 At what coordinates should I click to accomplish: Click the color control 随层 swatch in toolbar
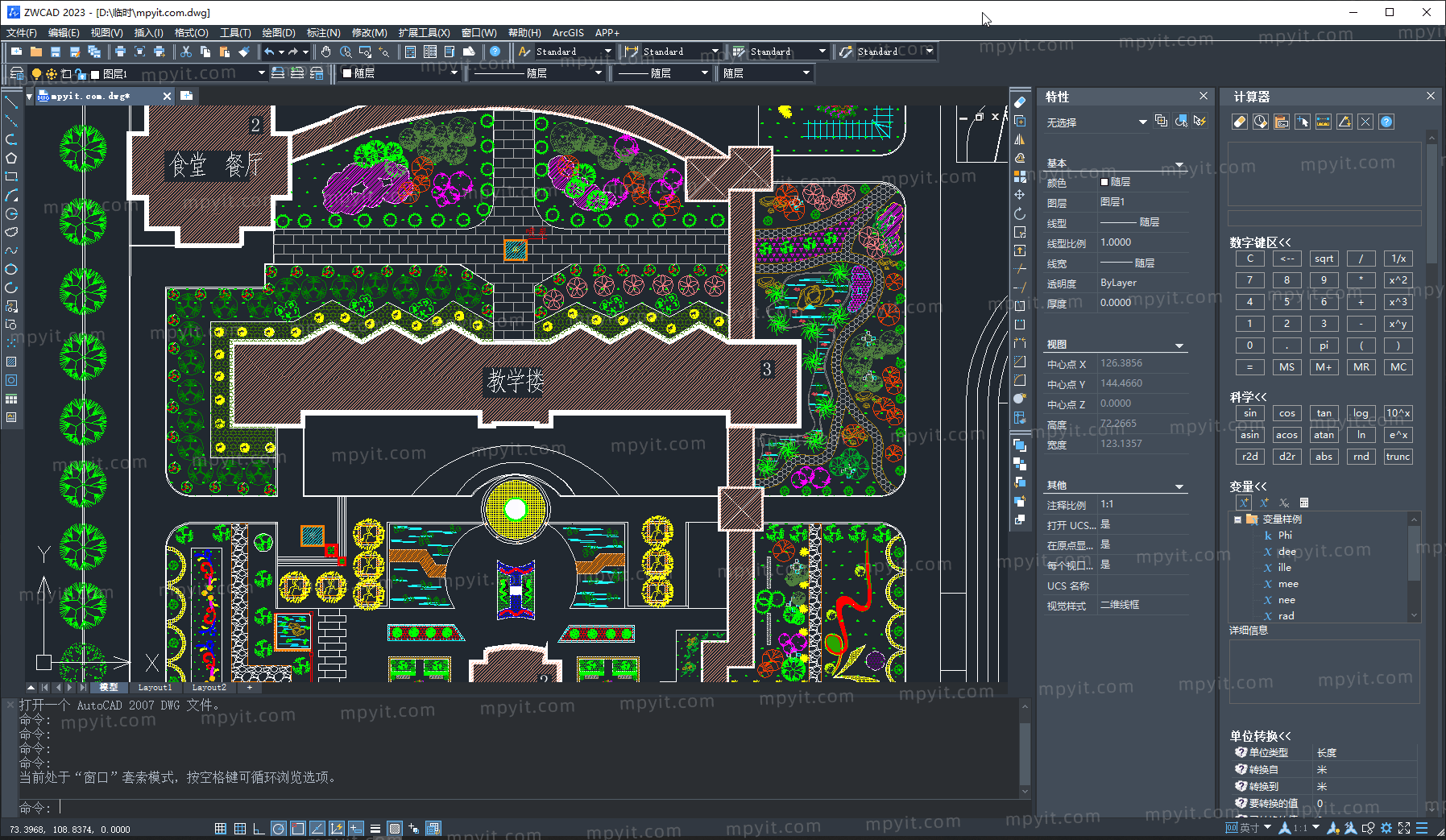pos(348,73)
